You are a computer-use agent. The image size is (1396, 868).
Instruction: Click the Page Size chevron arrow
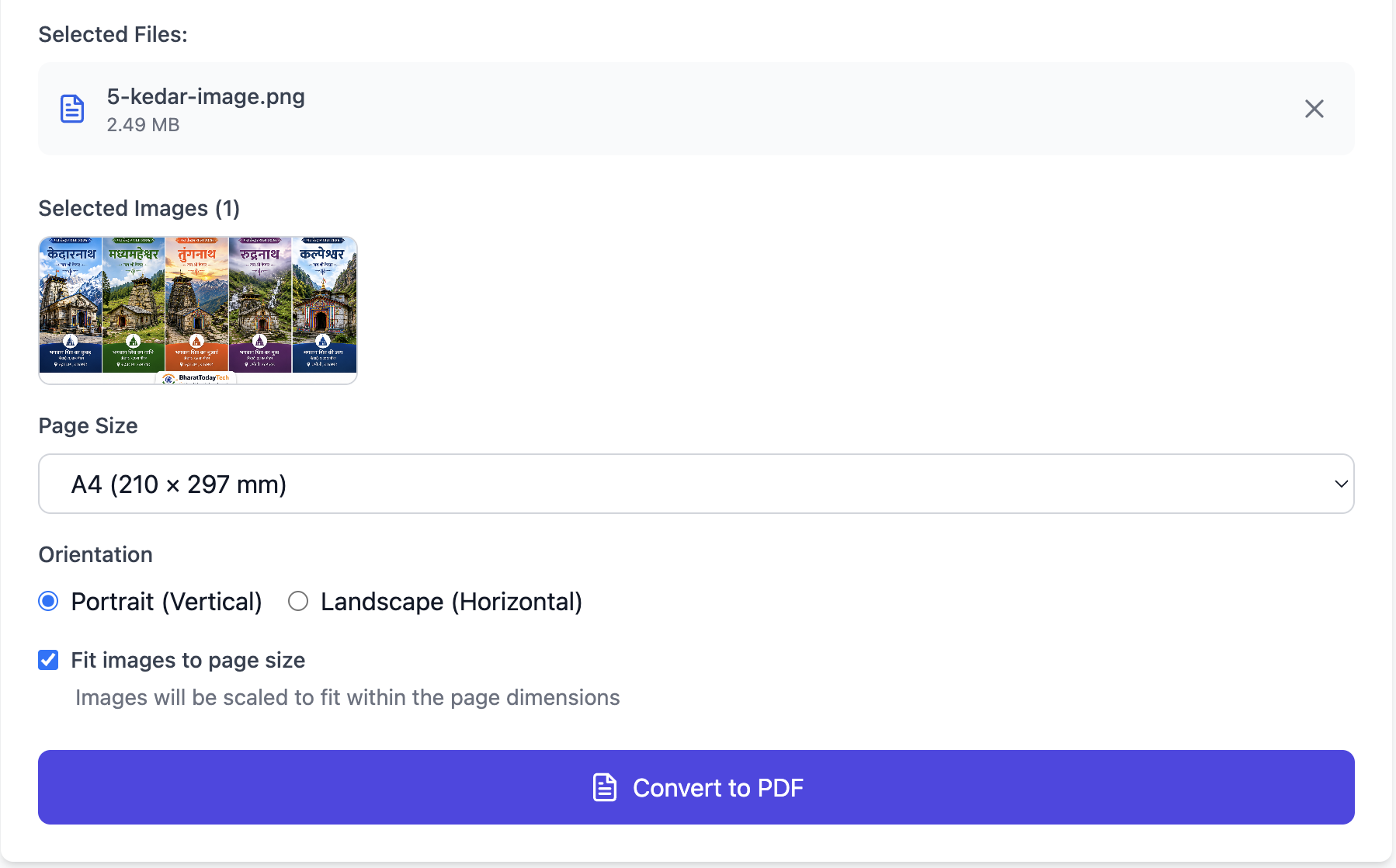(1341, 484)
